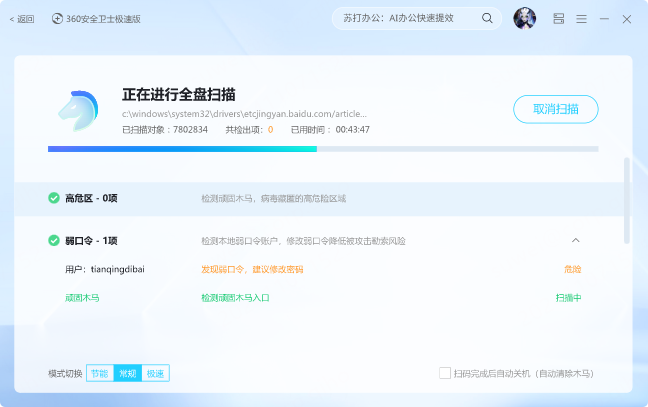The width and height of the screenshot is (648, 407).
Task: Click green check icon beside 高危区
Action: 54,198
